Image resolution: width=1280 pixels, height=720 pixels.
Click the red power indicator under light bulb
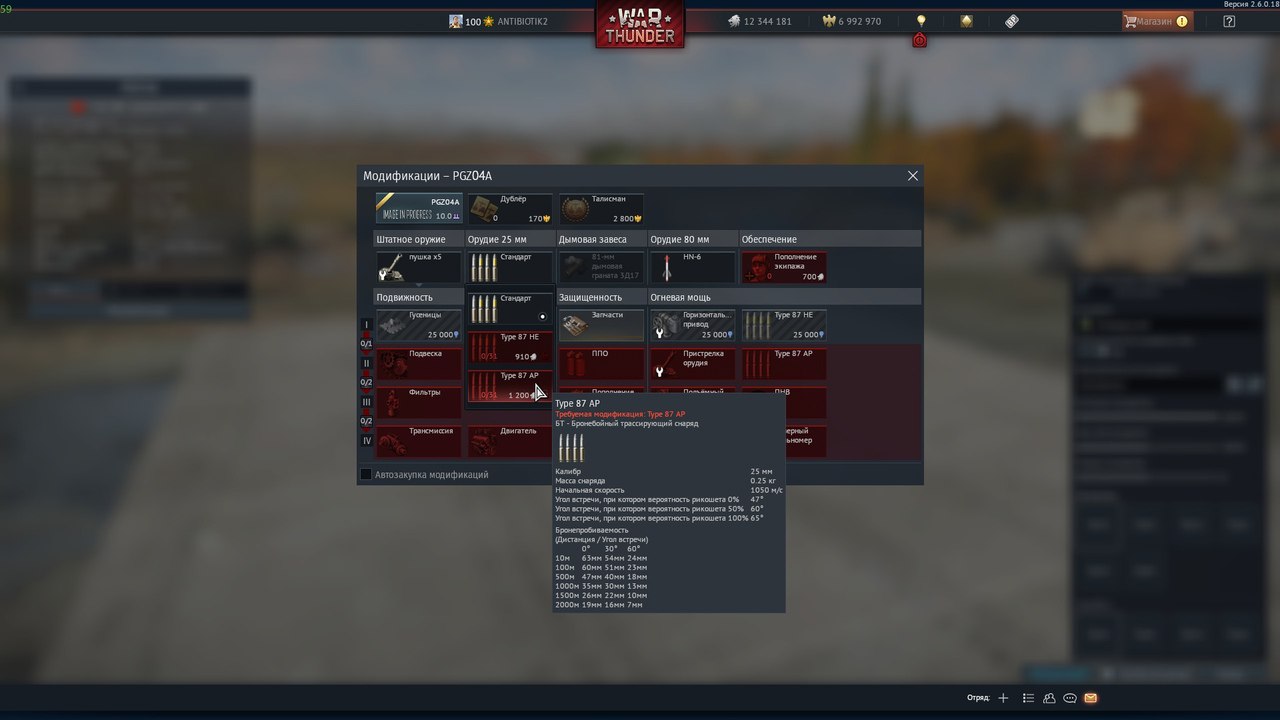[x=920, y=40]
